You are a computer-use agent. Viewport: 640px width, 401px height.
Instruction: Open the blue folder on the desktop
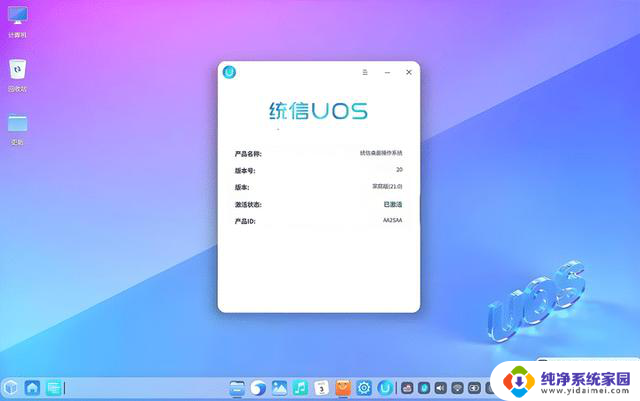coord(18,123)
